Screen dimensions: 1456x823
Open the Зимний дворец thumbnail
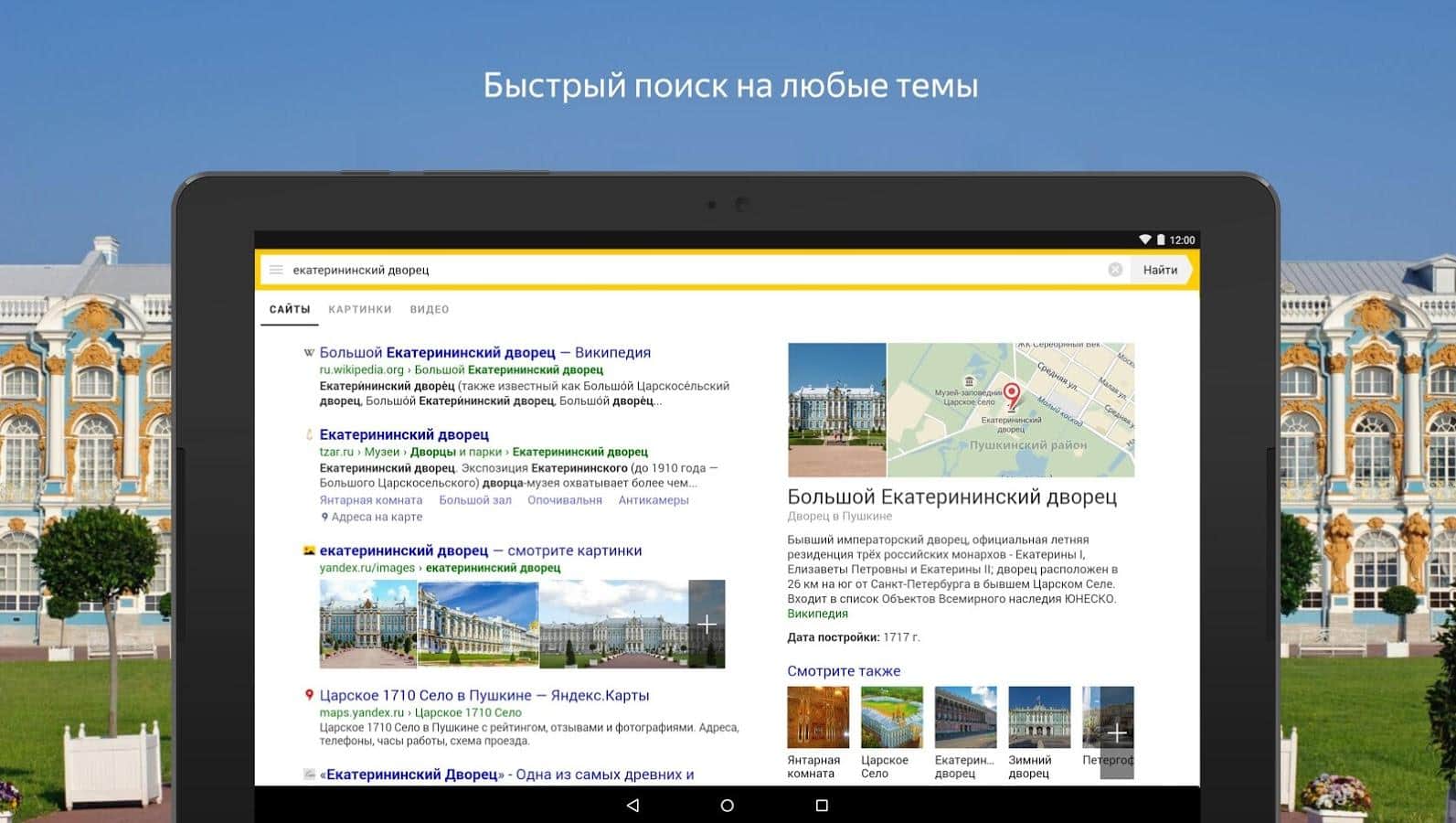[x=1039, y=718]
